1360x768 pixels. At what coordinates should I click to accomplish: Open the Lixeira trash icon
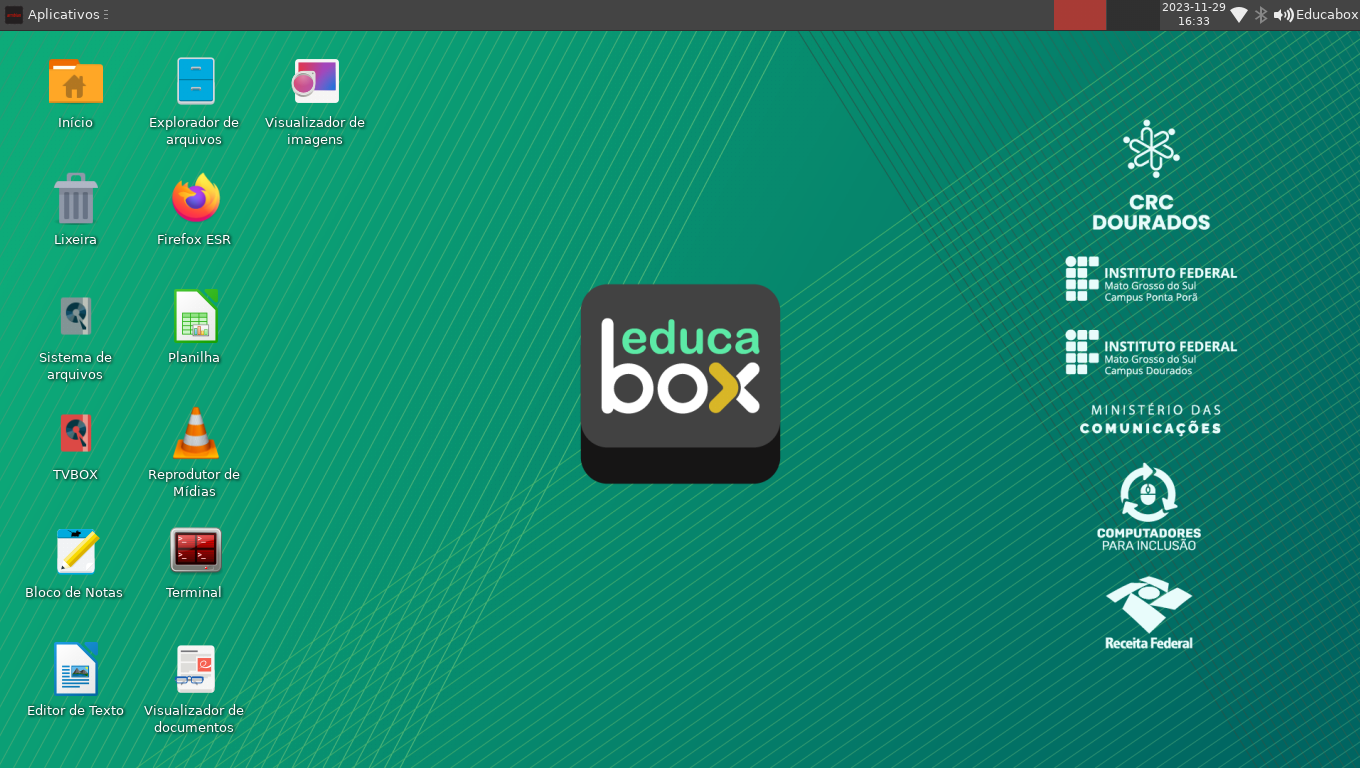point(76,198)
